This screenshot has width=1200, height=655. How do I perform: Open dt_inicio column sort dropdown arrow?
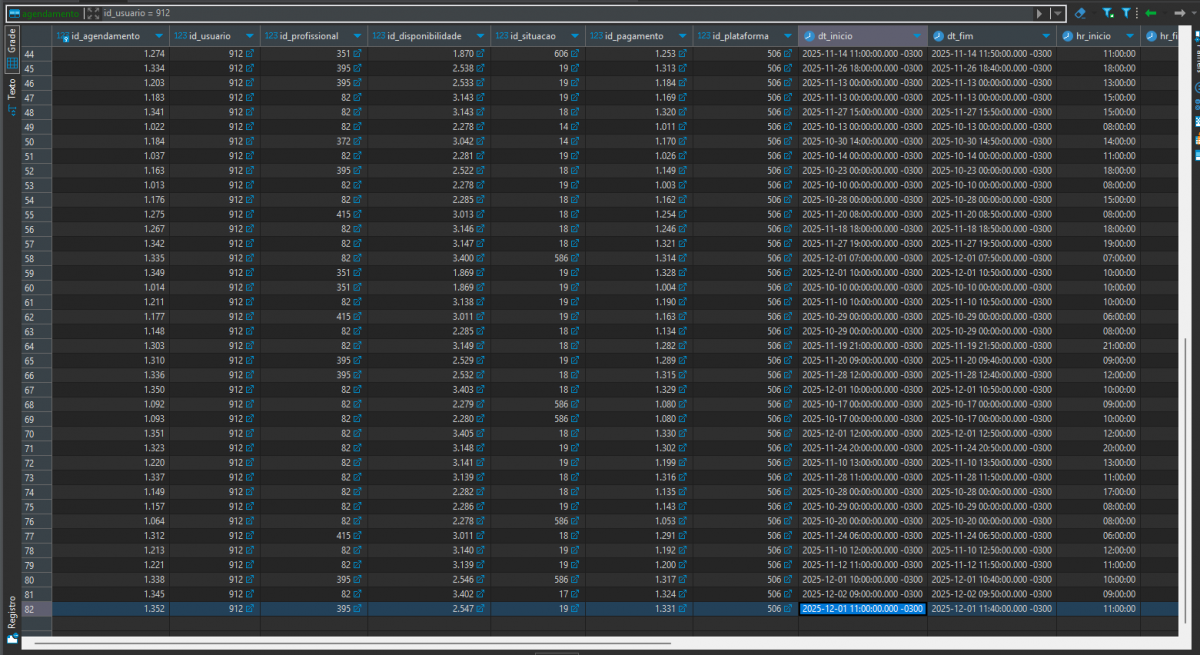pyautogui.click(x=917, y=36)
